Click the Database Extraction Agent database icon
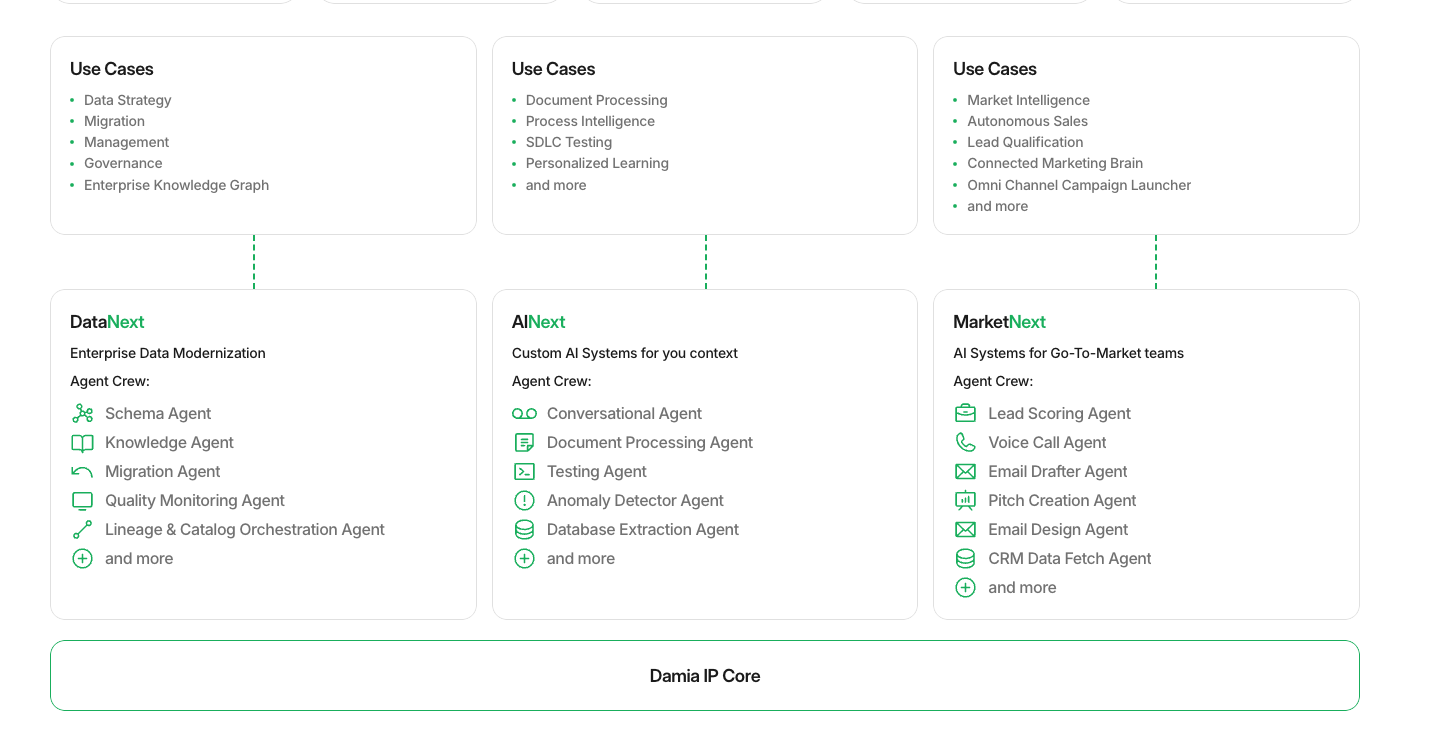 (x=525, y=529)
